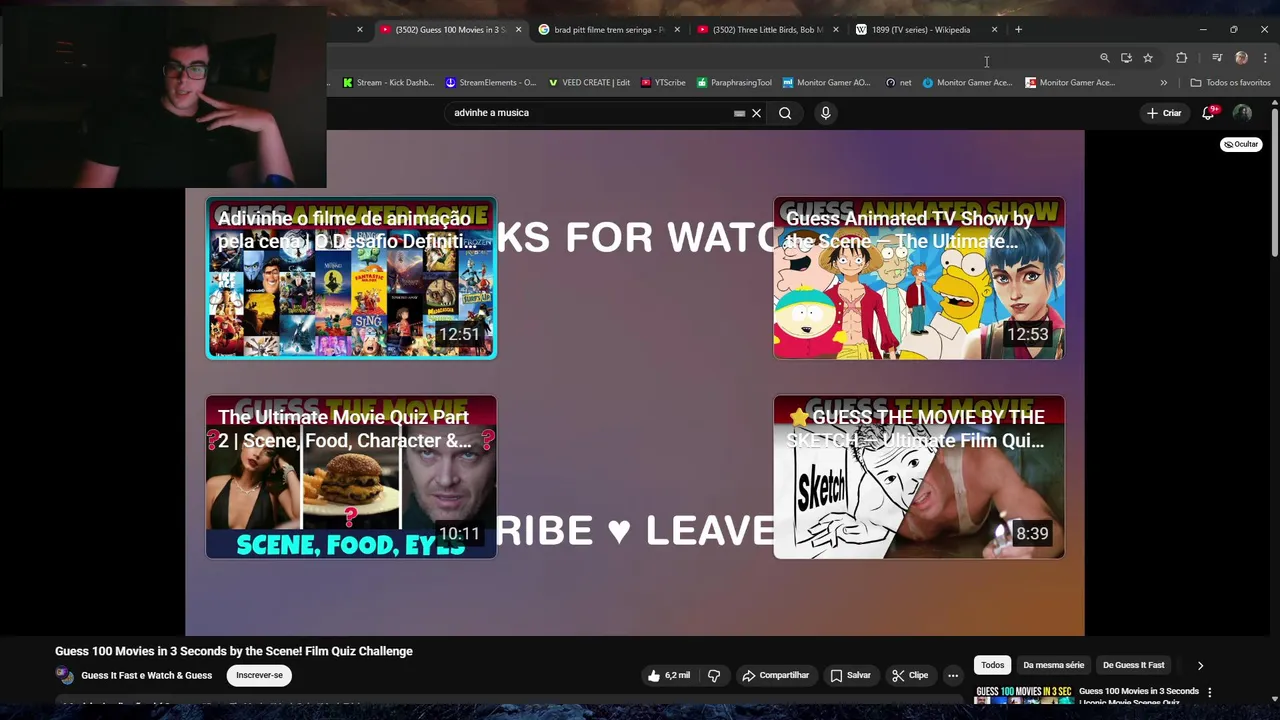Click the Salvar button
This screenshot has width=1280, height=720.
point(850,675)
